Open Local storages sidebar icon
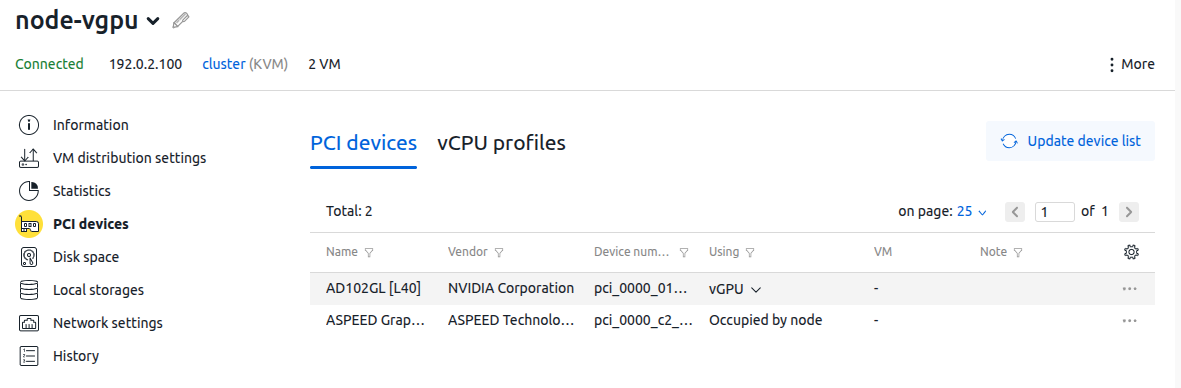The width and height of the screenshot is (1181, 388). 29,290
